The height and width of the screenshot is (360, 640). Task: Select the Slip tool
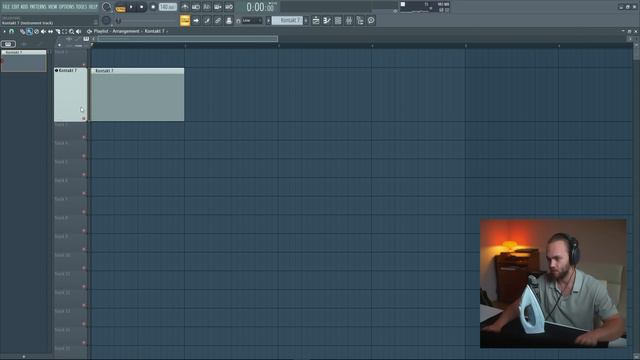pos(51,31)
